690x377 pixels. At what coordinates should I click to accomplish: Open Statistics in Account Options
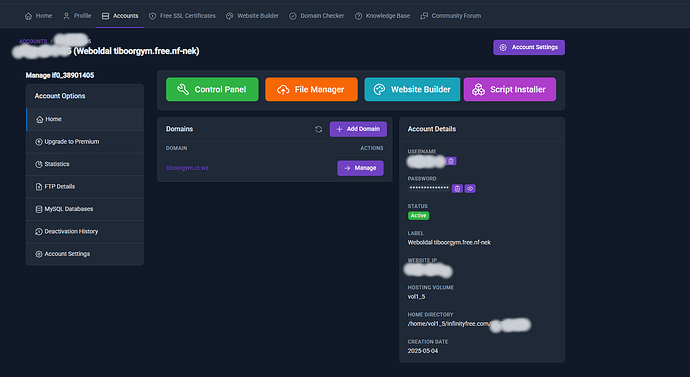pyautogui.click(x=85, y=164)
